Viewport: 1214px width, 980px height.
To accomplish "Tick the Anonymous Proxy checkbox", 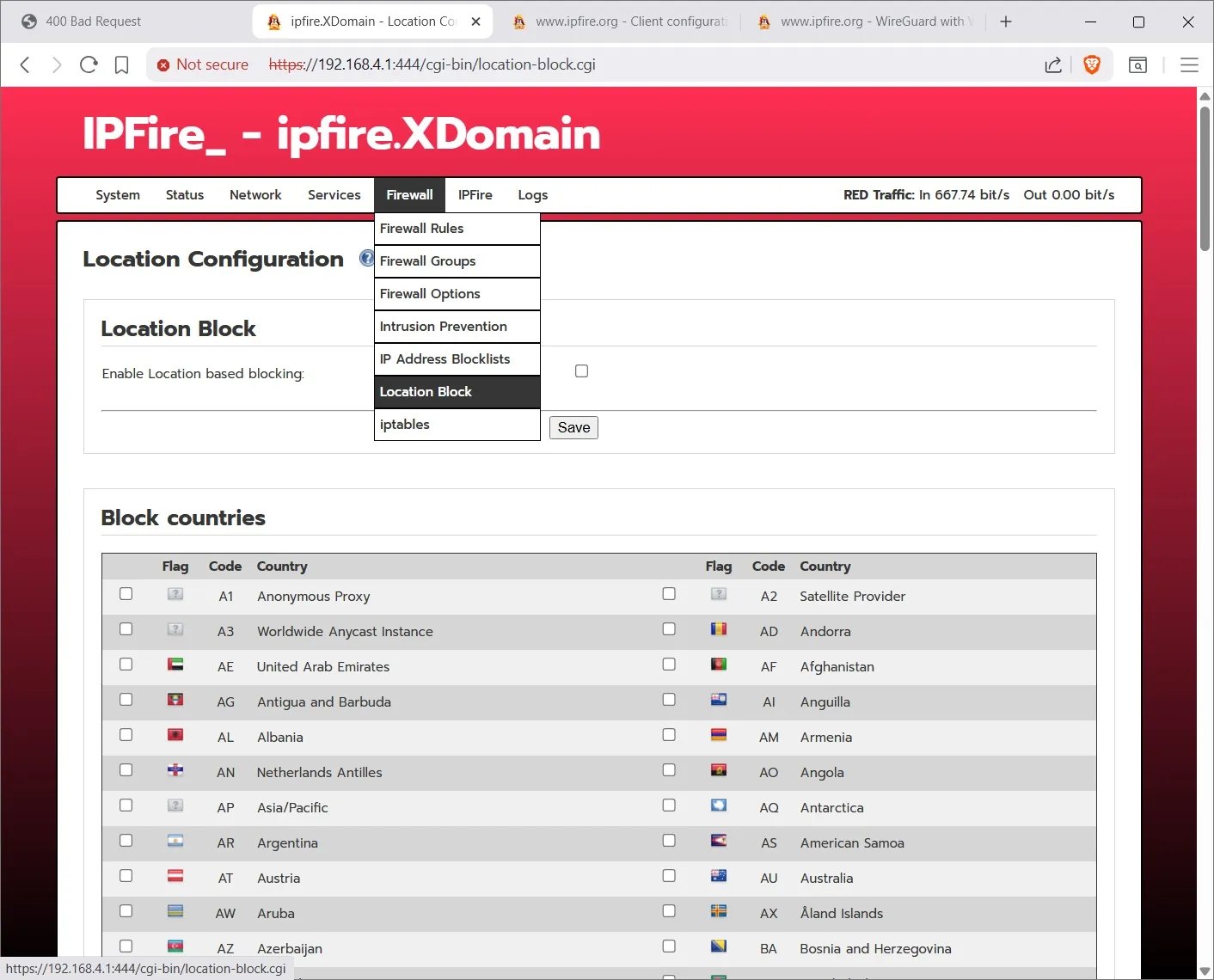I will [126, 594].
